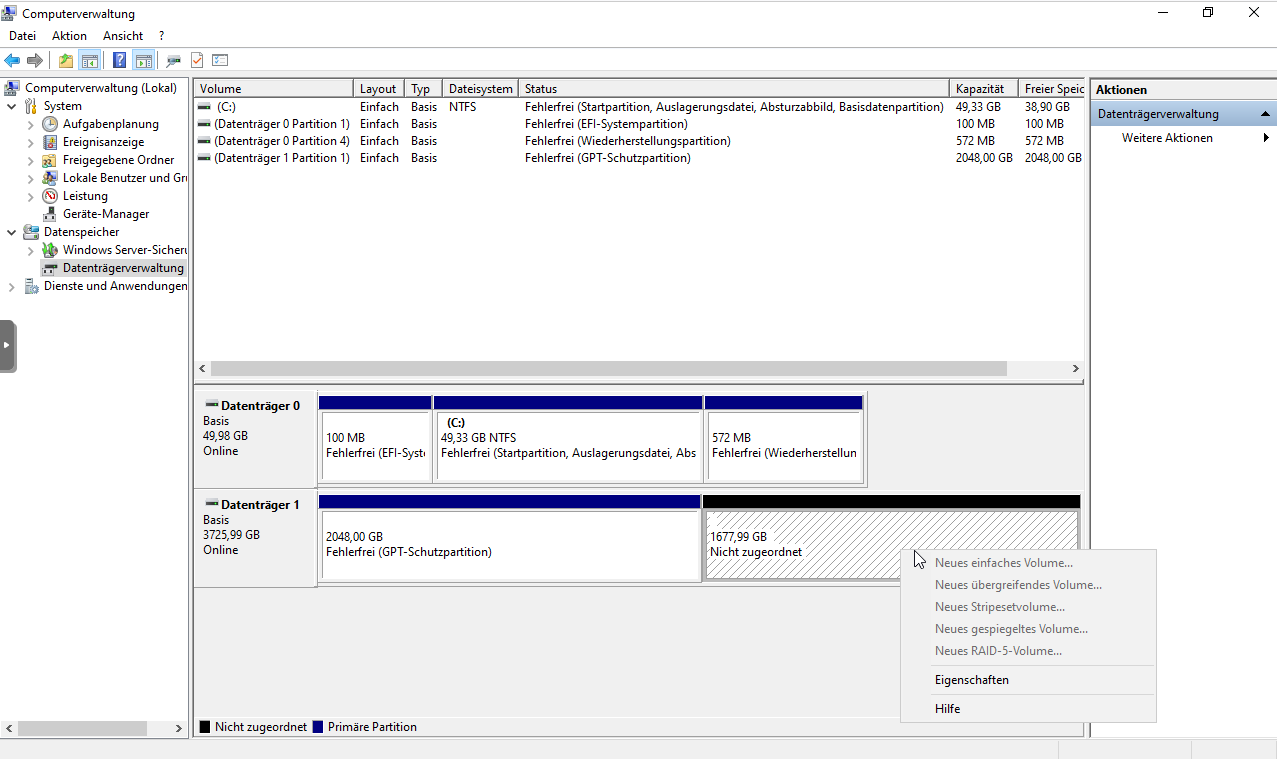This screenshot has width=1277, height=759.
Task: Expand Lokale Benutzer und Gruppen node
Action: point(31,178)
